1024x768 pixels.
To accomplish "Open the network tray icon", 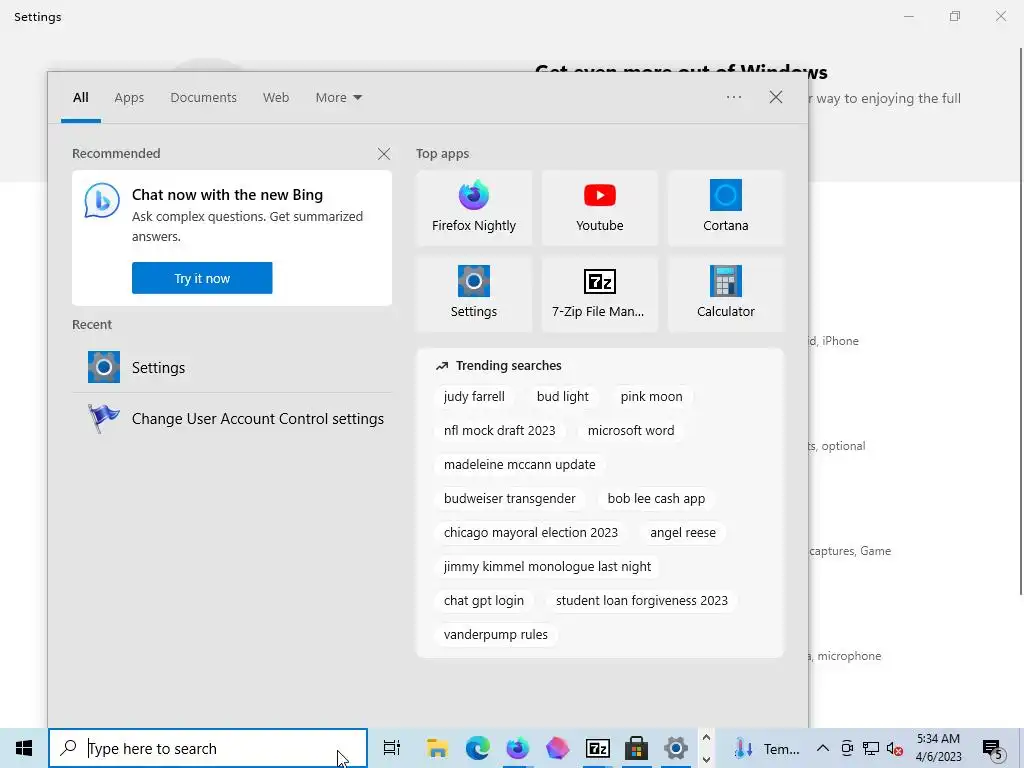I will pyautogui.click(x=871, y=748).
